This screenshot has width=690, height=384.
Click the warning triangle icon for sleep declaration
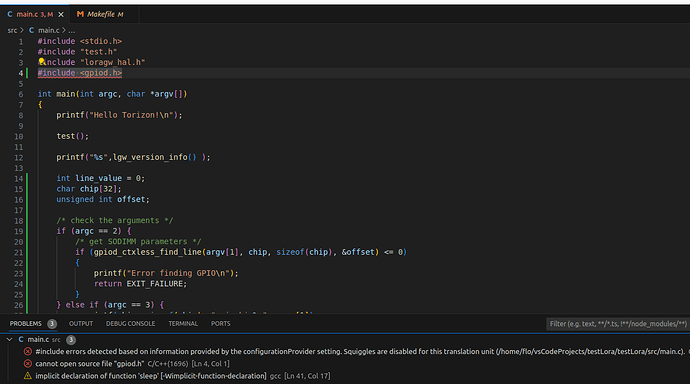(28, 376)
